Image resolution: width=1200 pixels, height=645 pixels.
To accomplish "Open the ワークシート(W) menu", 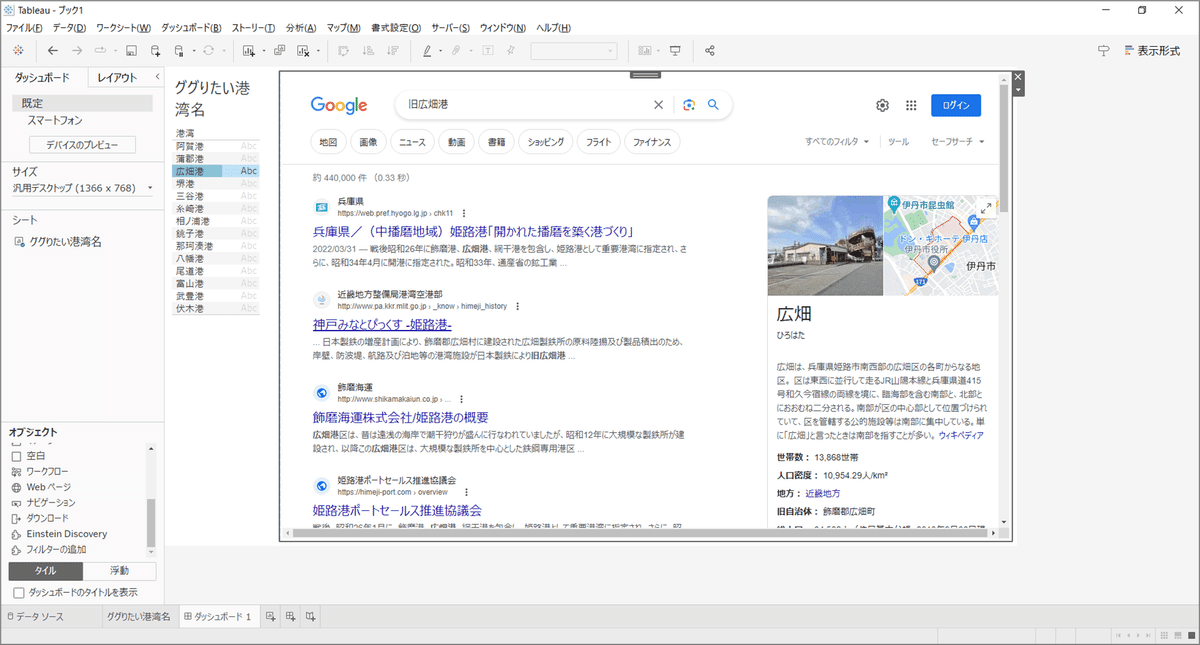I will click(x=123, y=27).
